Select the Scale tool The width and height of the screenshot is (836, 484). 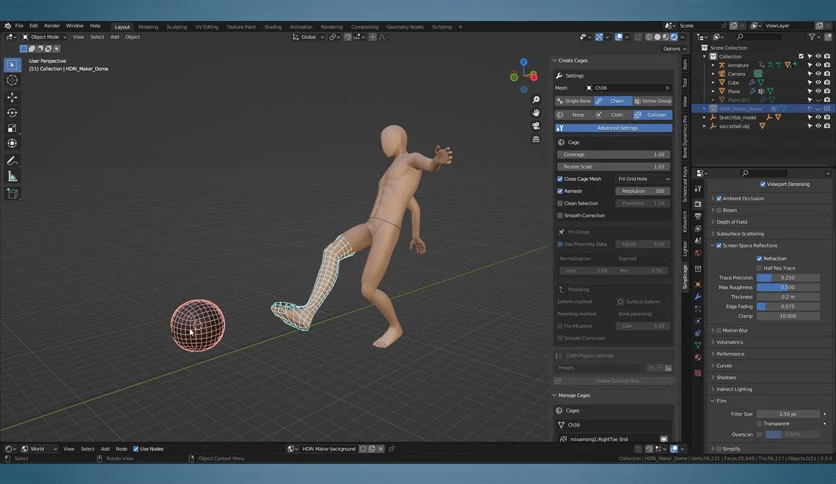click(12, 128)
